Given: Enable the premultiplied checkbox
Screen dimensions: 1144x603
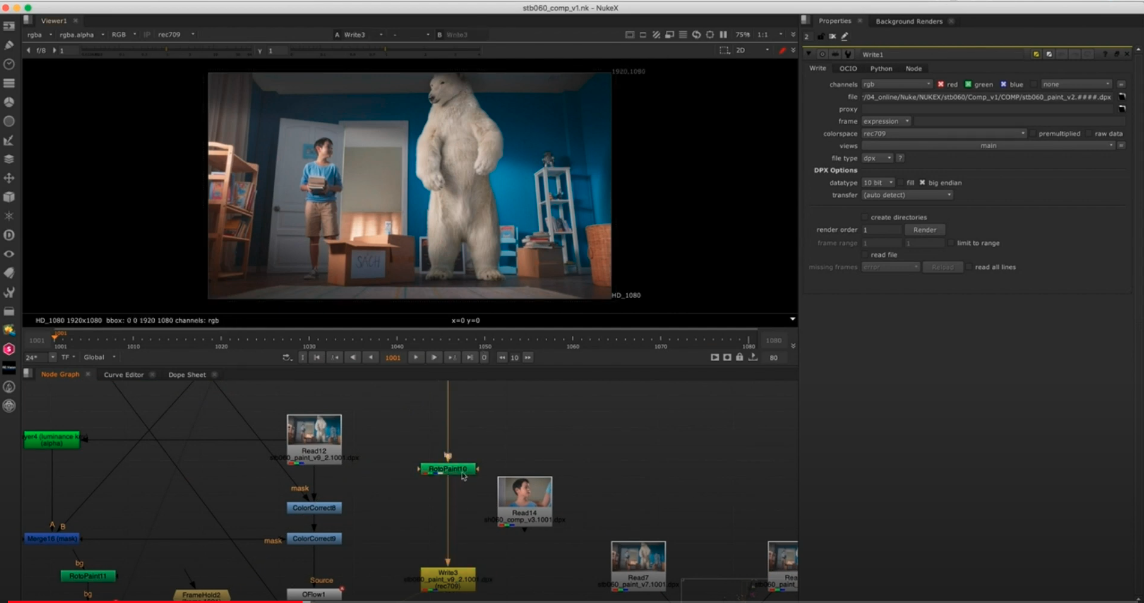Looking at the screenshot, I should click(1034, 134).
